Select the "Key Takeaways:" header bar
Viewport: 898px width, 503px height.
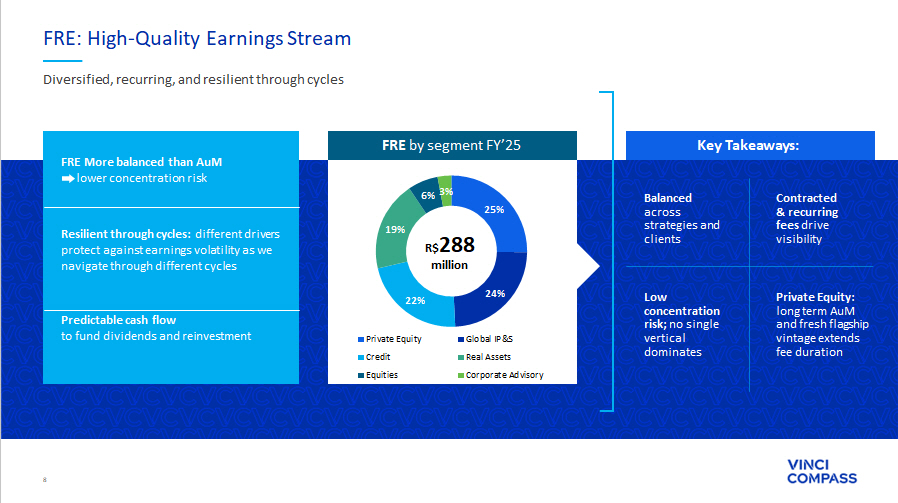click(x=749, y=146)
